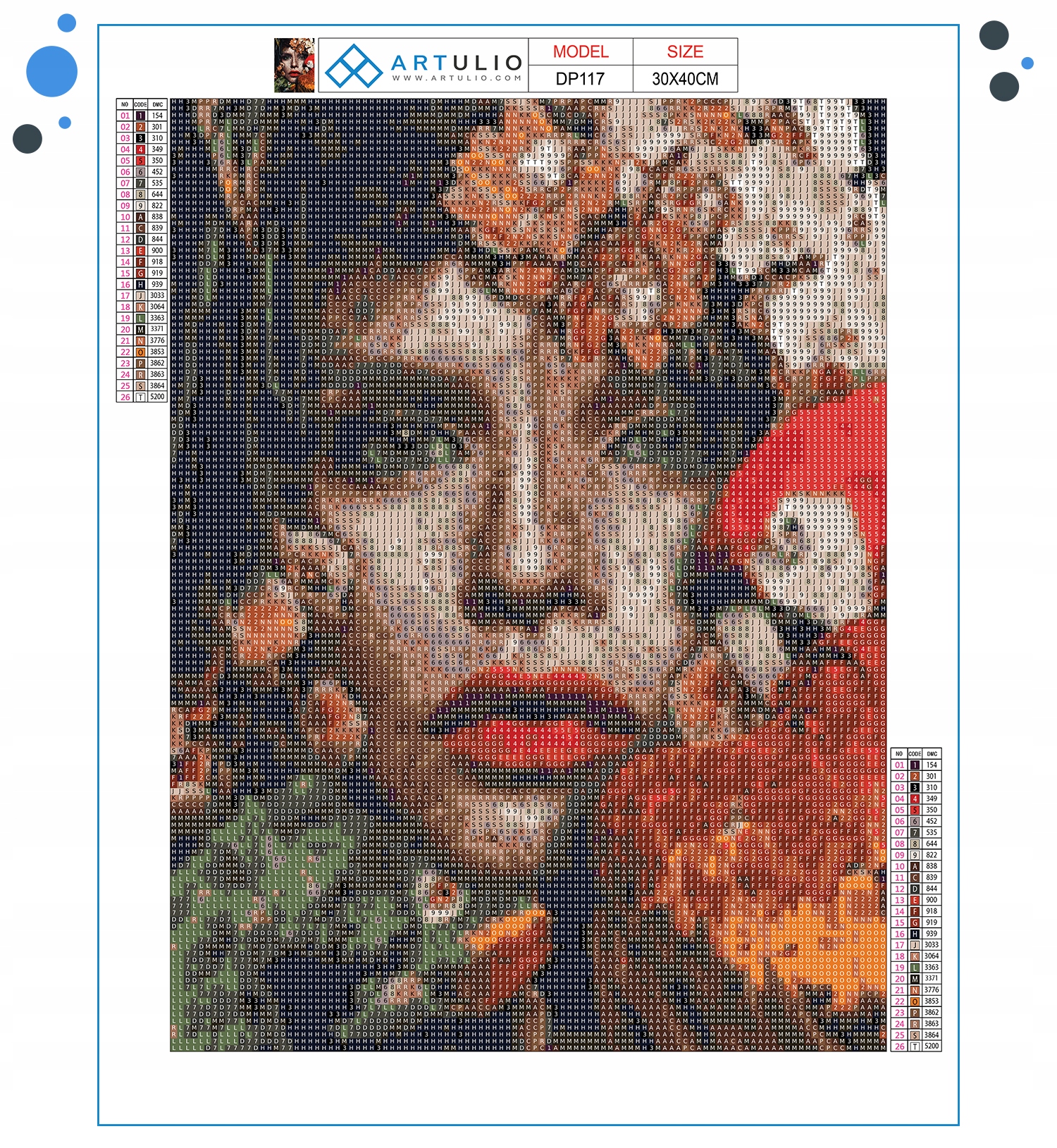Pick white swatch T (DMC 5200) in left legend
Screen dimensions: 1057x1148
[x=140, y=397]
